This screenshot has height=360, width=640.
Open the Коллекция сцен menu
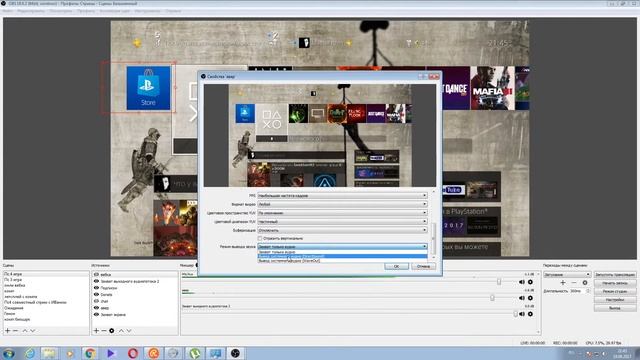(x=115, y=11)
